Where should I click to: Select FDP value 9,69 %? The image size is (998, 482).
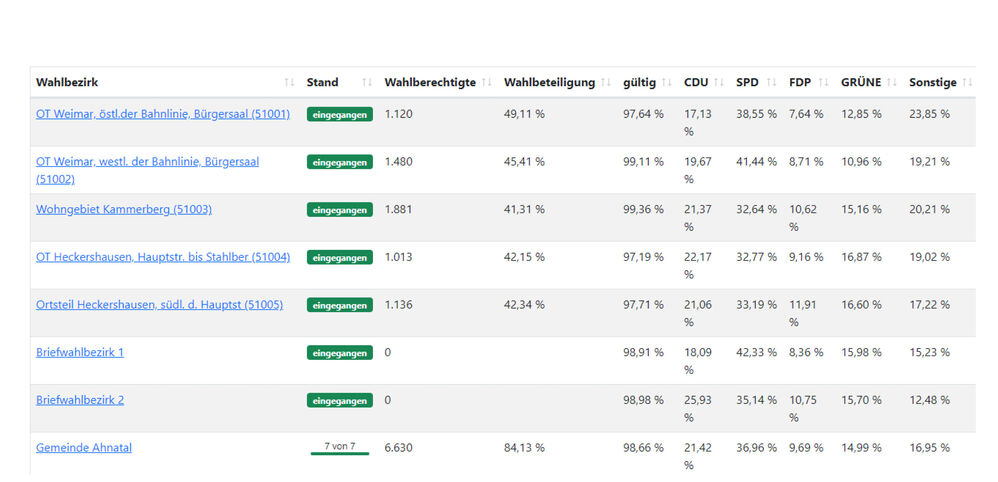point(806,448)
